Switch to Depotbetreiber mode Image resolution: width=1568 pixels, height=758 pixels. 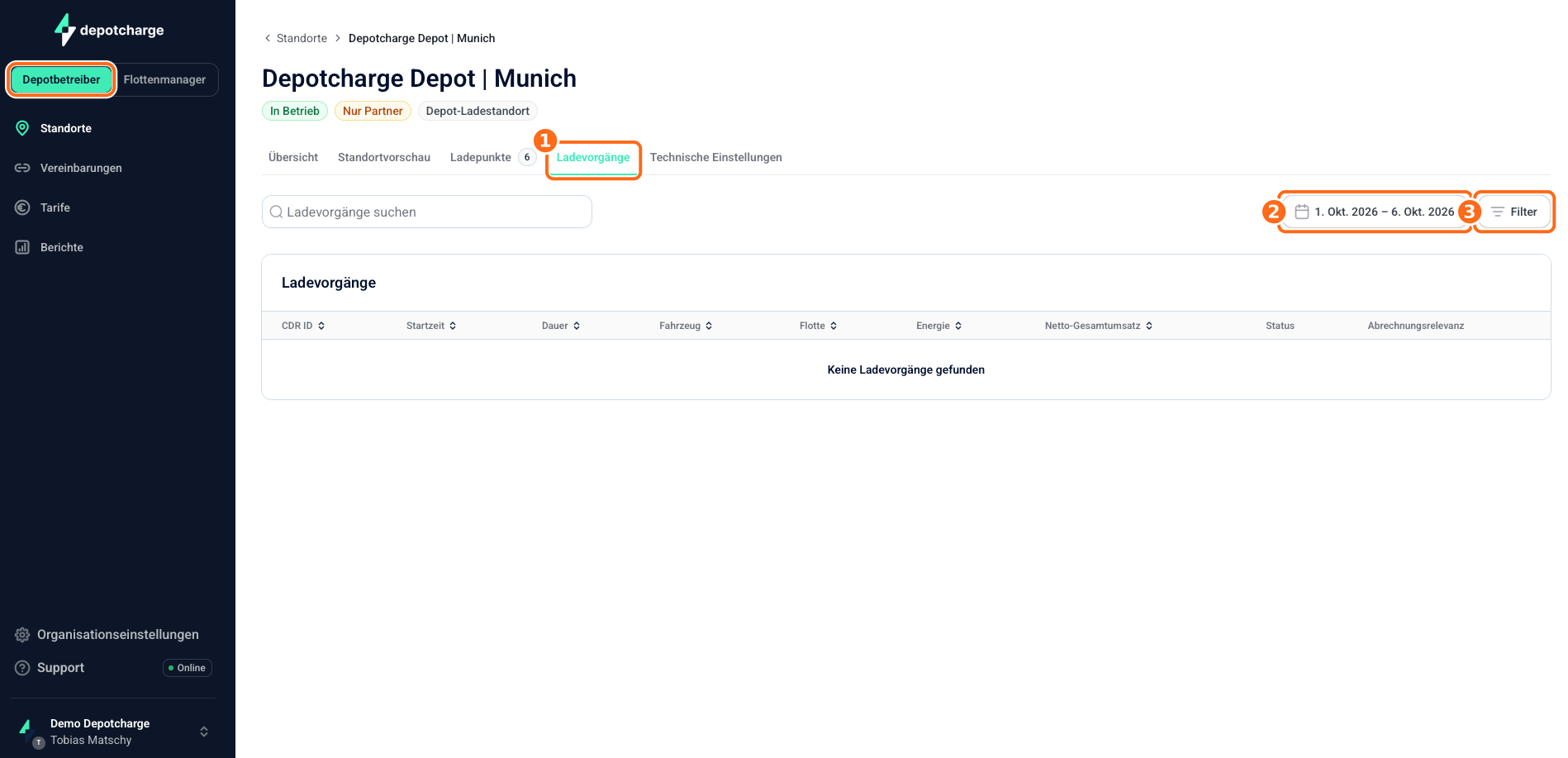(x=61, y=79)
